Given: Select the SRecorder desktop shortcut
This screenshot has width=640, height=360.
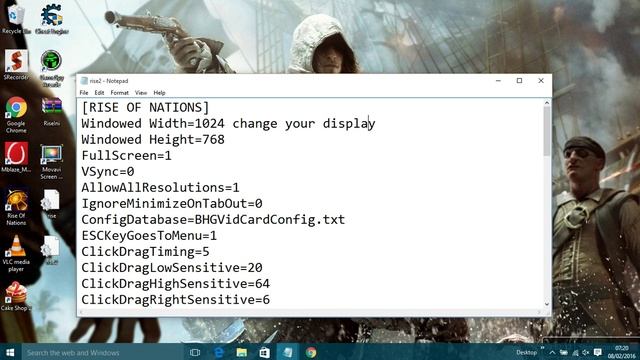Looking at the screenshot, I should pos(16,65).
